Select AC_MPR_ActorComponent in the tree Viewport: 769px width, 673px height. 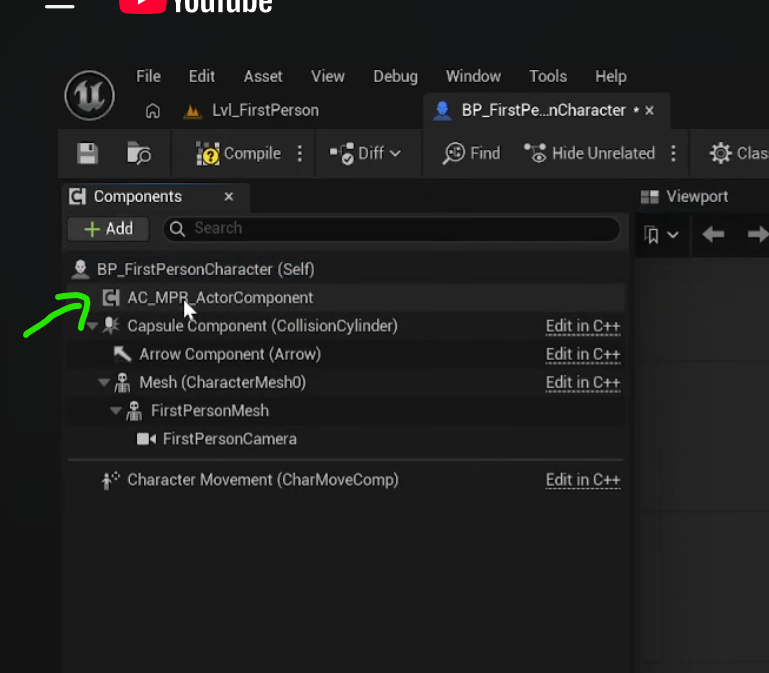point(220,297)
